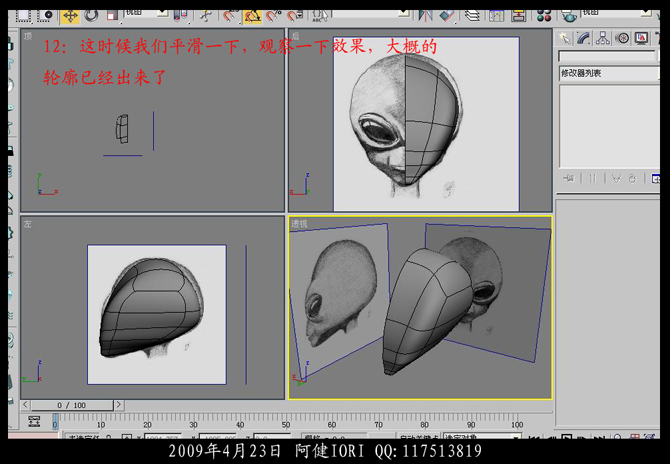Click the Align tool icon

point(447,16)
